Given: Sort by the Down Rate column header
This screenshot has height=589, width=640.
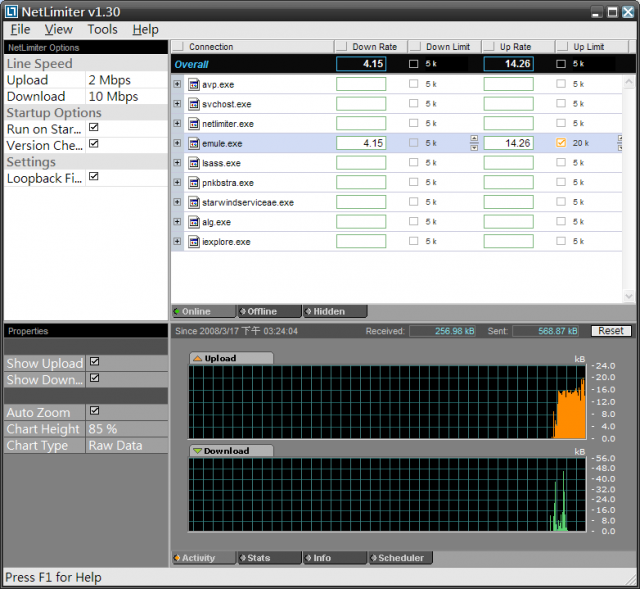Looking at the screenshot, I should coord(371,47).
